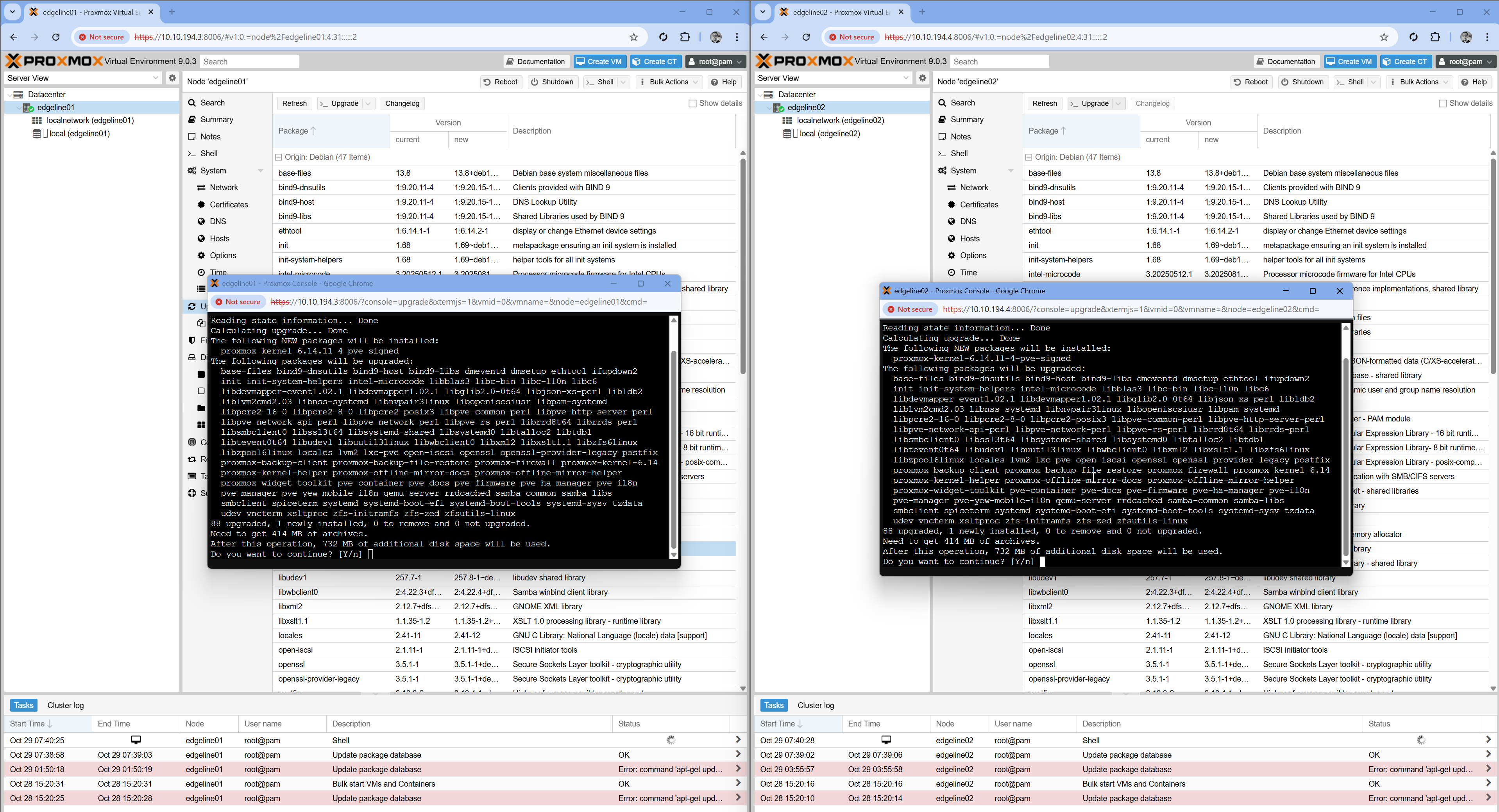Click address bar URL in edgeline01 browser
The width and height of the screenshot is (1499, 812).
pos(245,37)
